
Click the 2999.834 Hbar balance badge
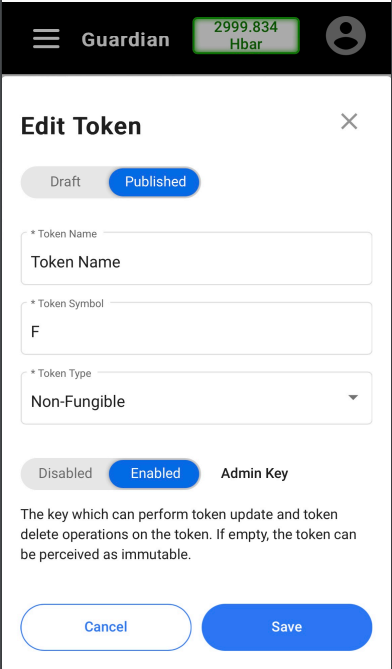click(x=246, y=35)
